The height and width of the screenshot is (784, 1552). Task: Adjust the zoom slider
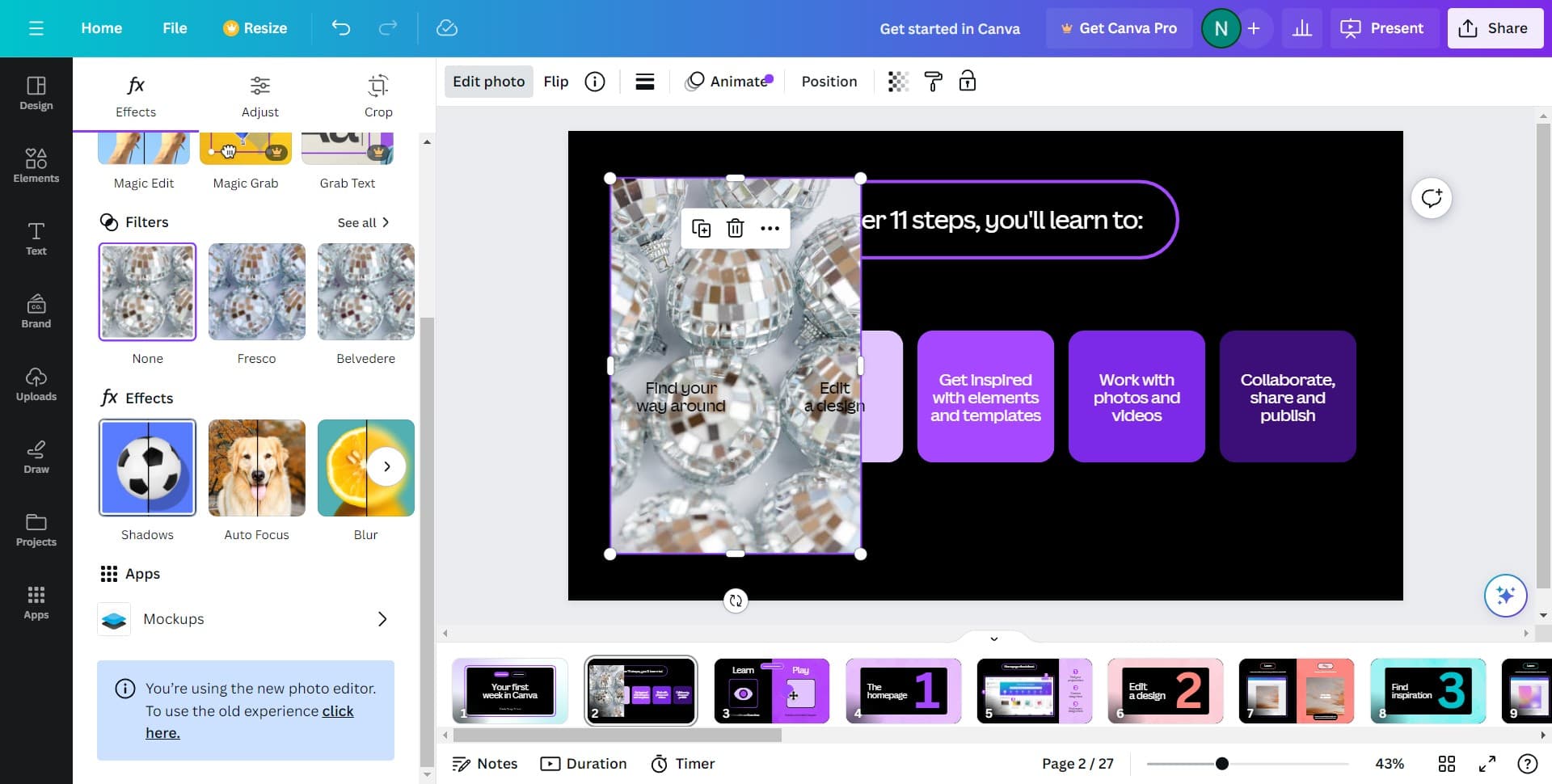click(1221, 763)
